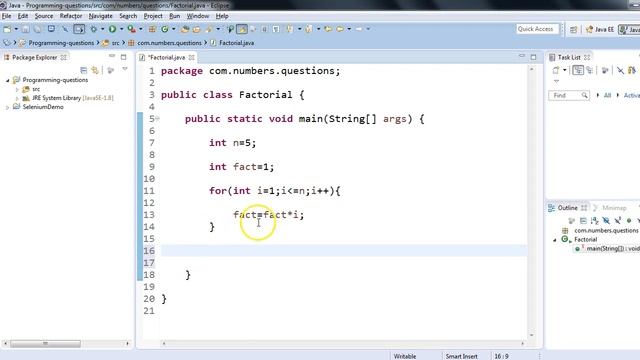Click the Package Explorer tab
Image resolution: width=640 pixels, height=360 pixels.
[x=34, y=58]
